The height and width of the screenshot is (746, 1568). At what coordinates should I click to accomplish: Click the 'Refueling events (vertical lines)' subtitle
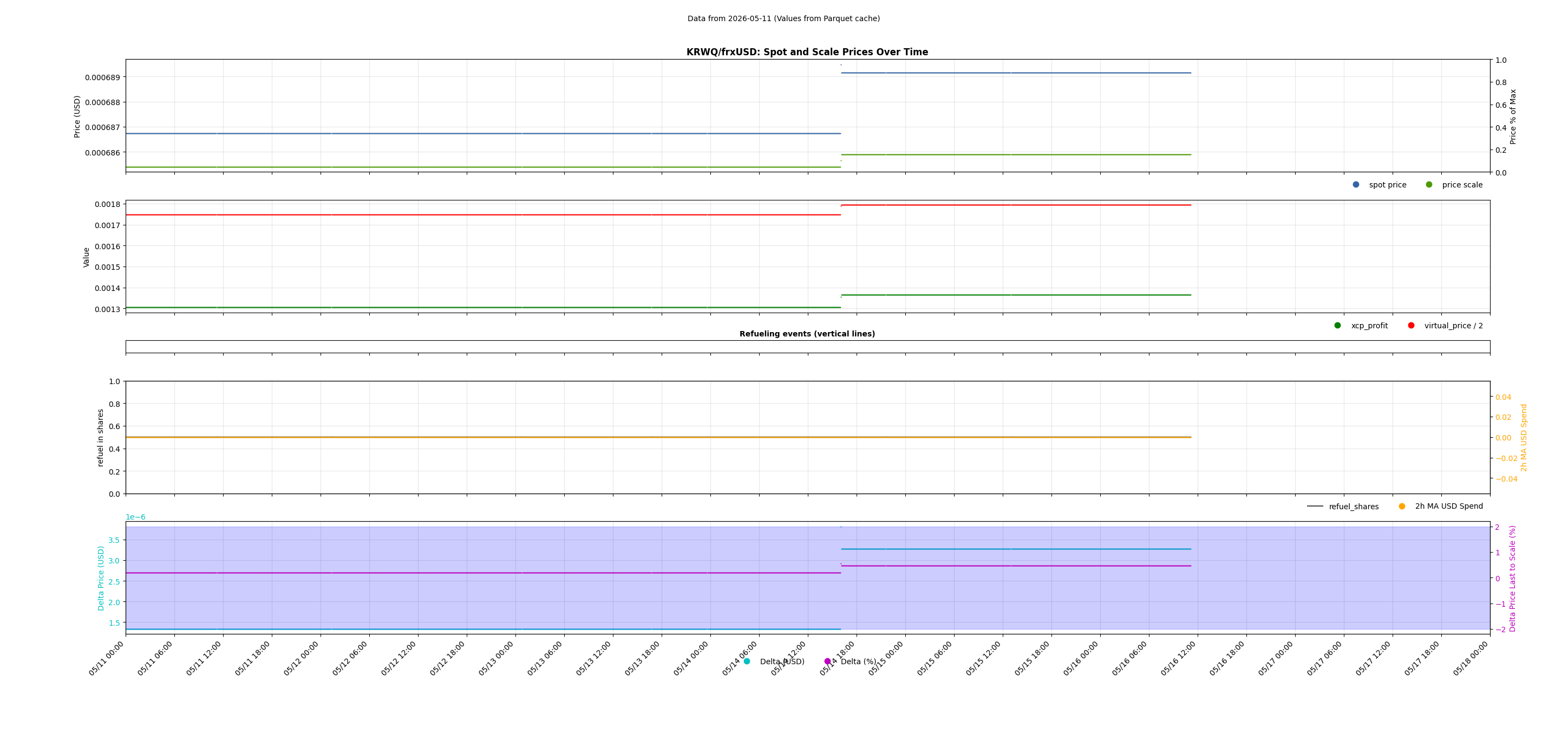tap(807, 334)
